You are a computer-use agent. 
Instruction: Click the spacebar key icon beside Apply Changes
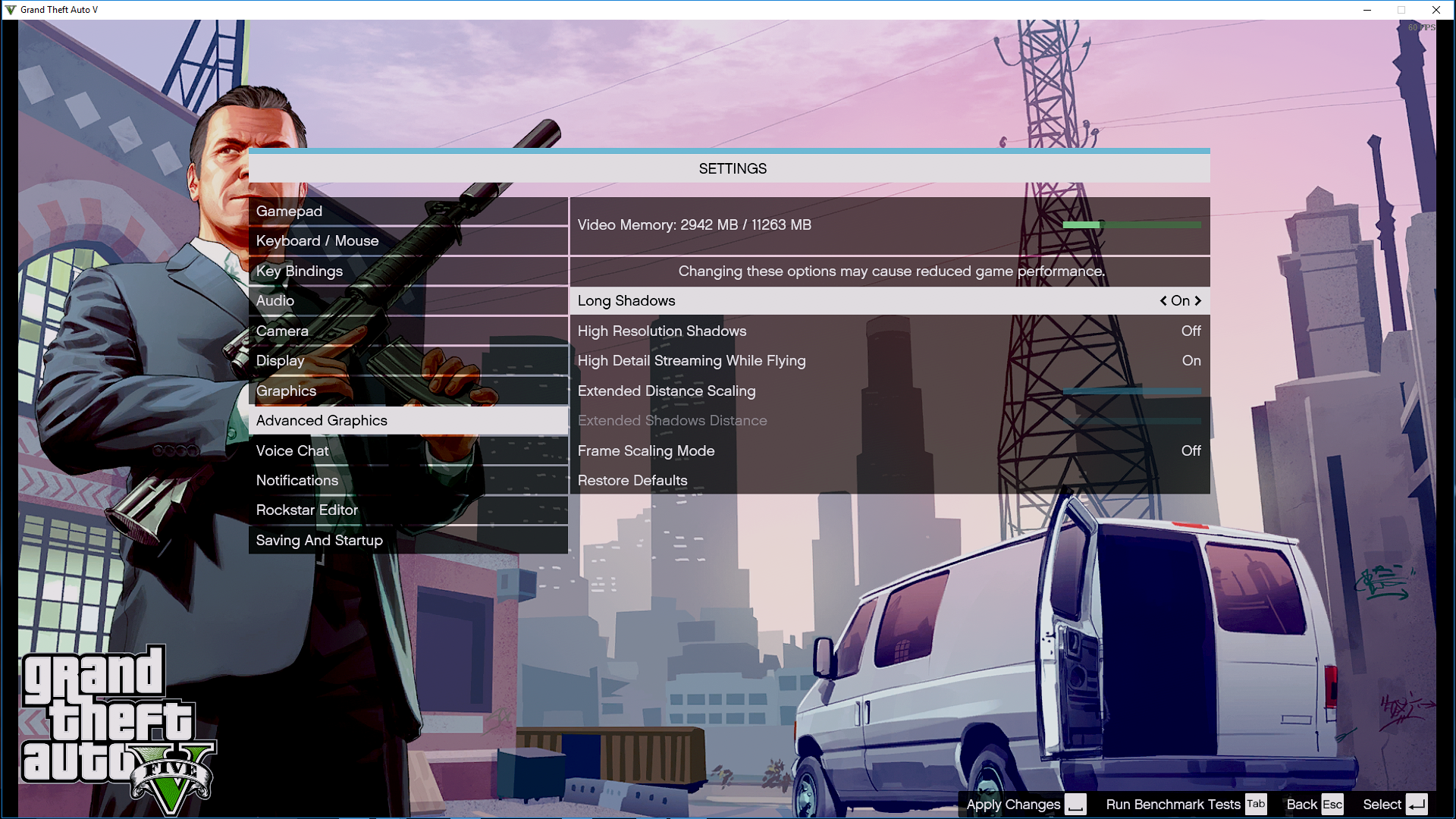pos(1075,805)
